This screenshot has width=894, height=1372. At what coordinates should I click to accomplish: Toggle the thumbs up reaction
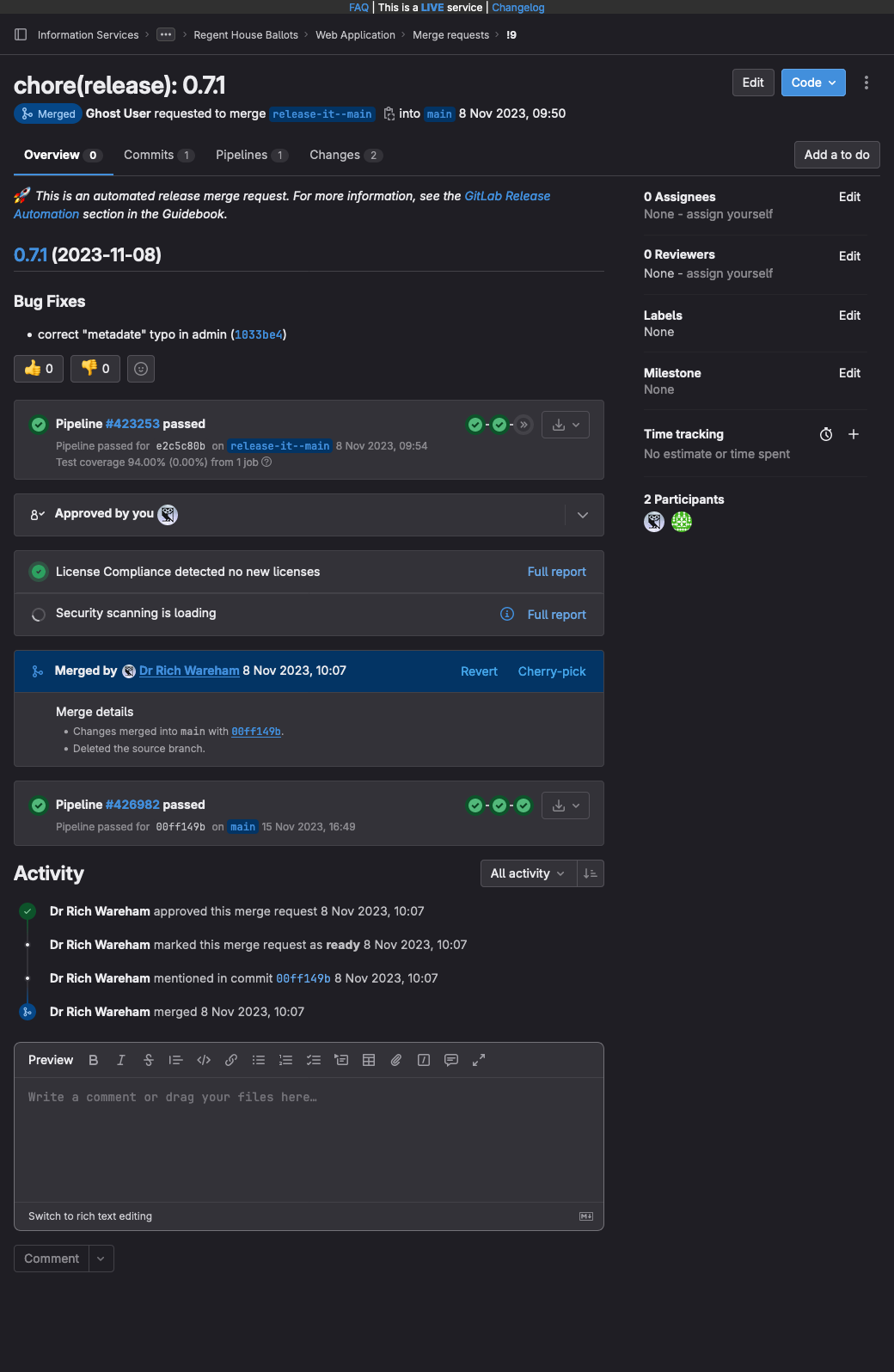pos(39,369)
